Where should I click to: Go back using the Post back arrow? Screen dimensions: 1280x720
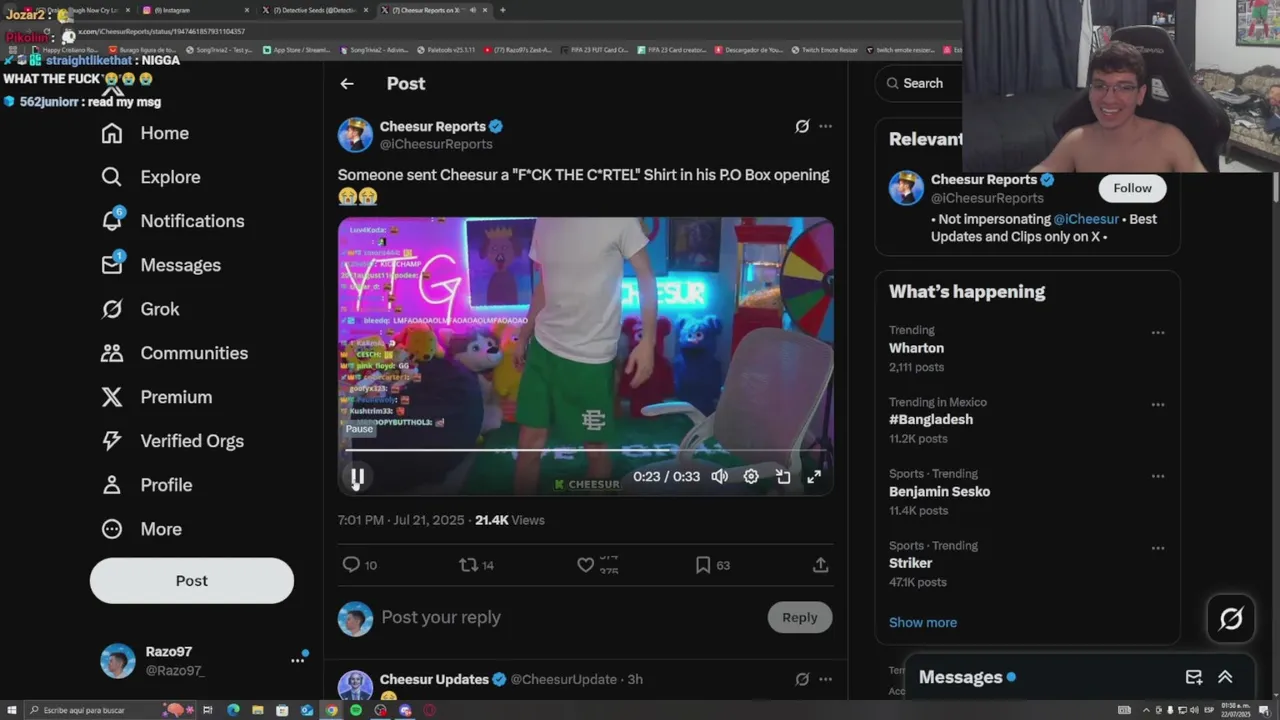coord(347,84)
